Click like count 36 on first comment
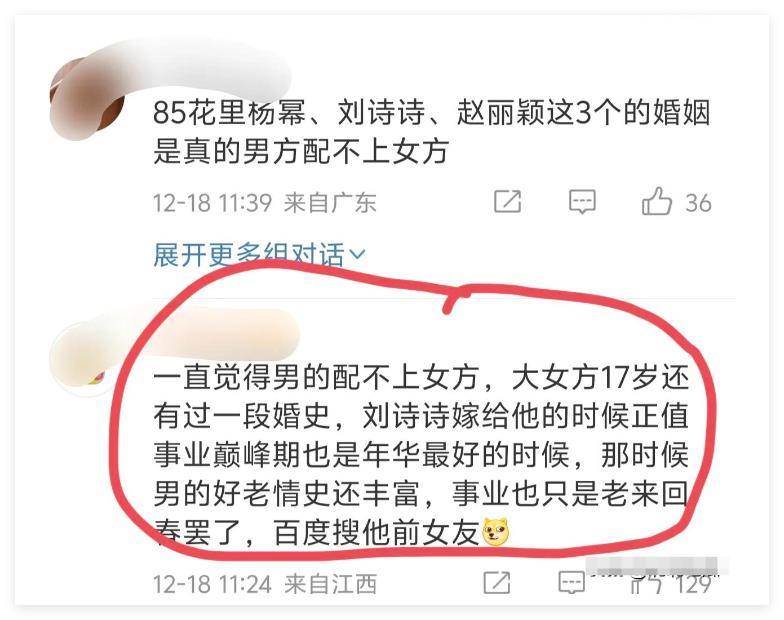This screenshot has width=784, height=620. 698,203
